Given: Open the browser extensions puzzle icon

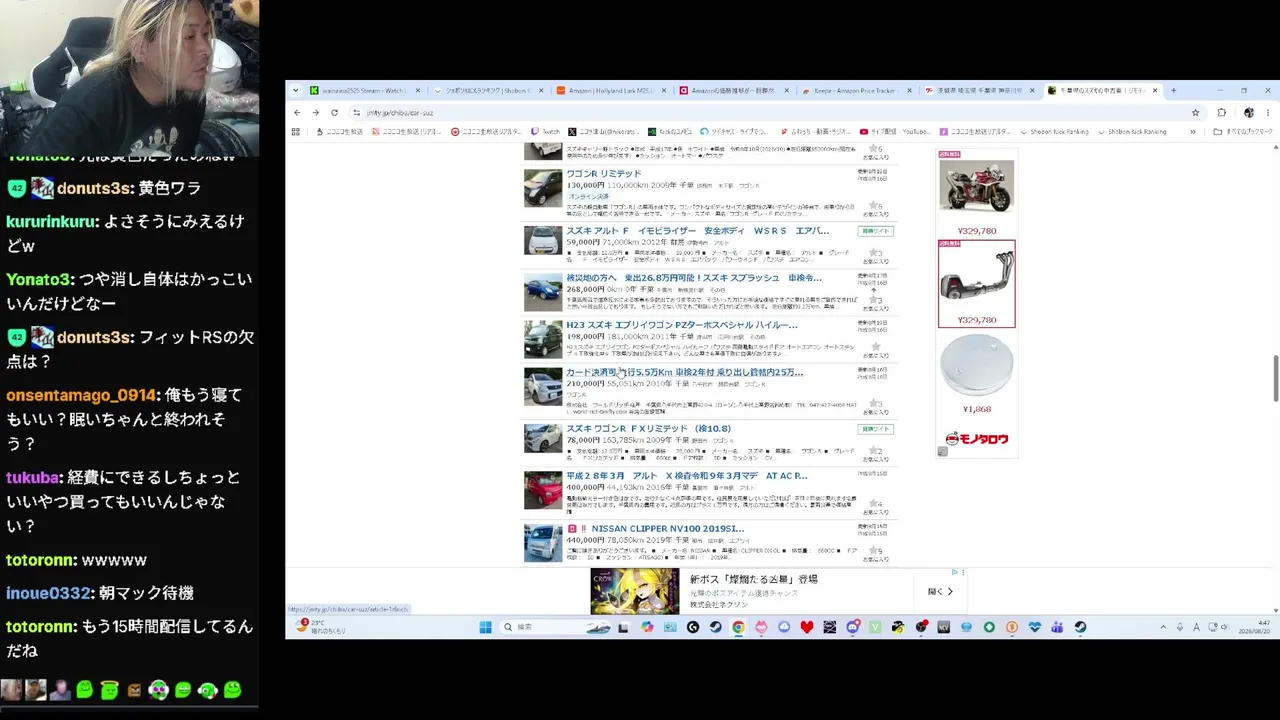Looking at the screenshot, I should 1221,112.
